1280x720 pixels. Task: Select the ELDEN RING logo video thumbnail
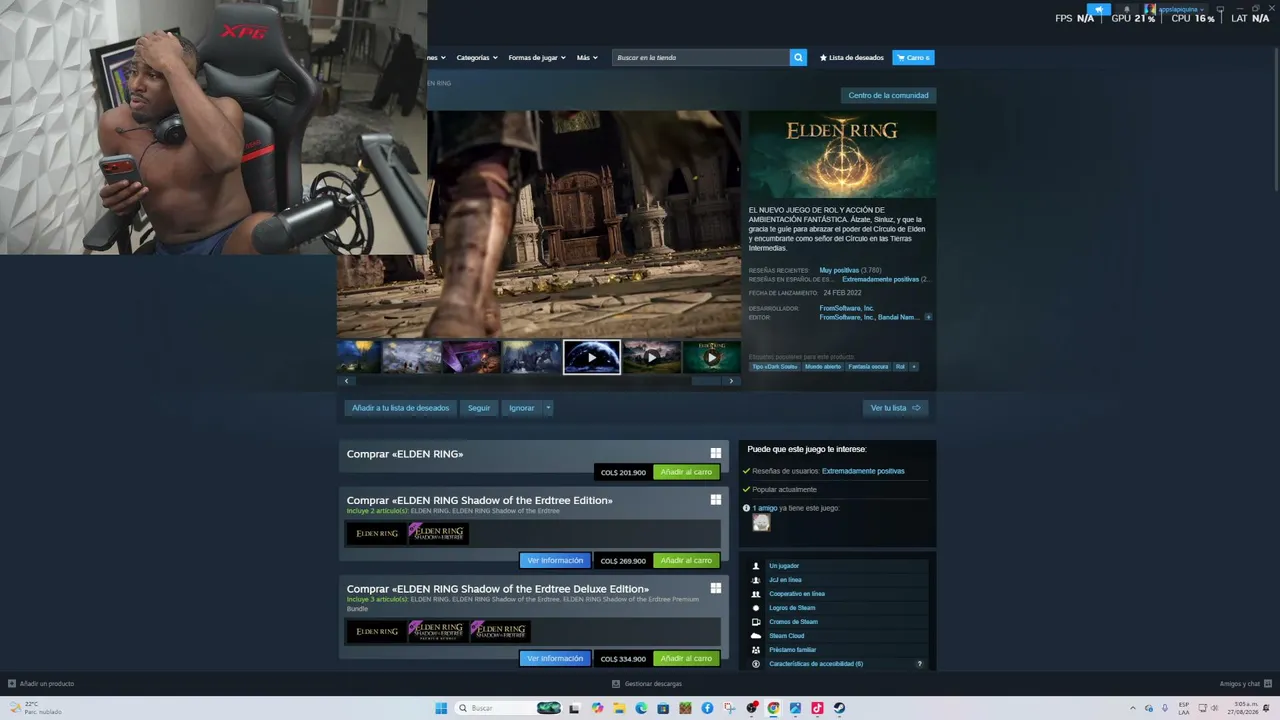(711, 357)
